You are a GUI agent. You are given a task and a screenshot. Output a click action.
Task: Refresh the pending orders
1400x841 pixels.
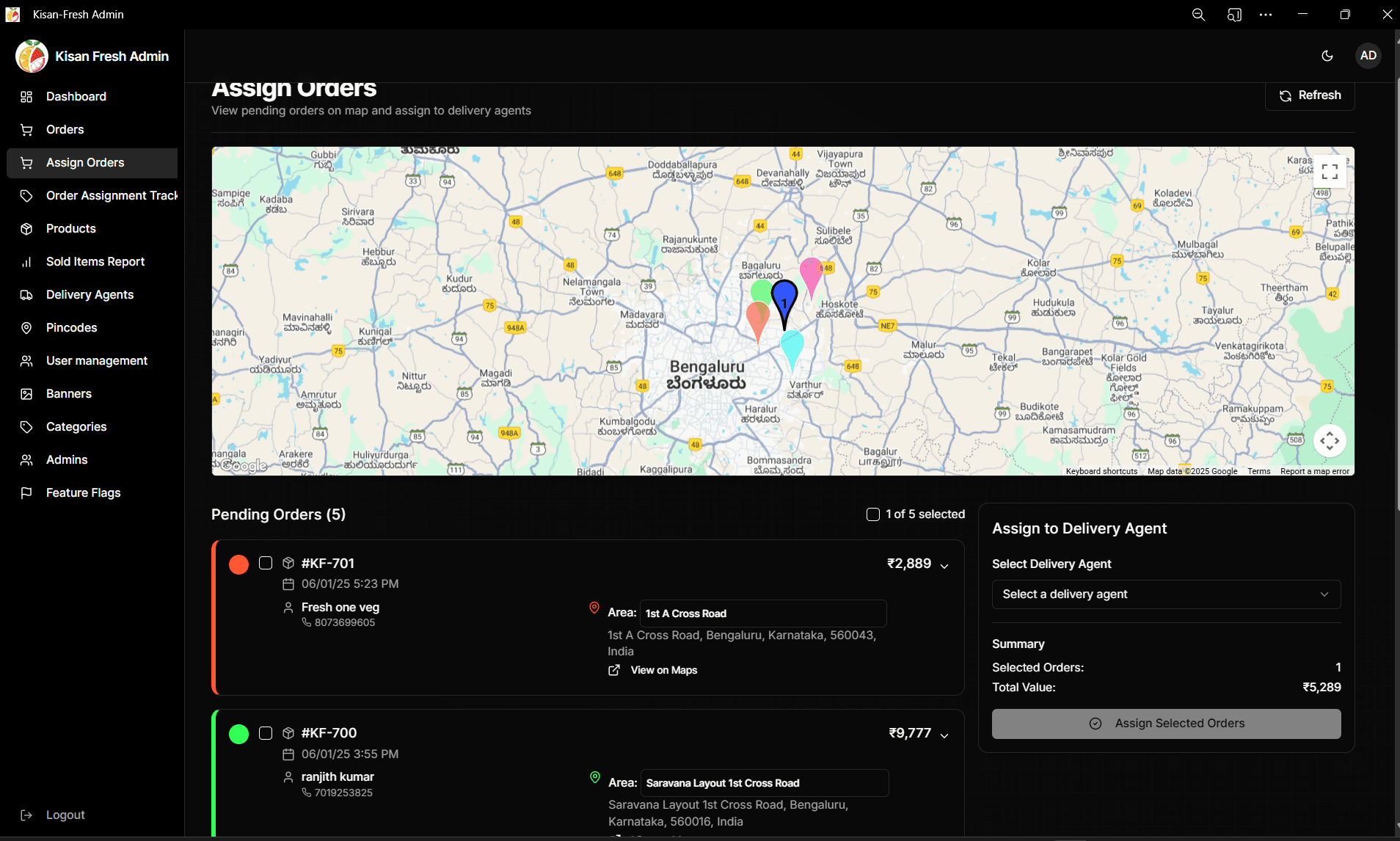pyautogui.click(x=1310, y=95)
